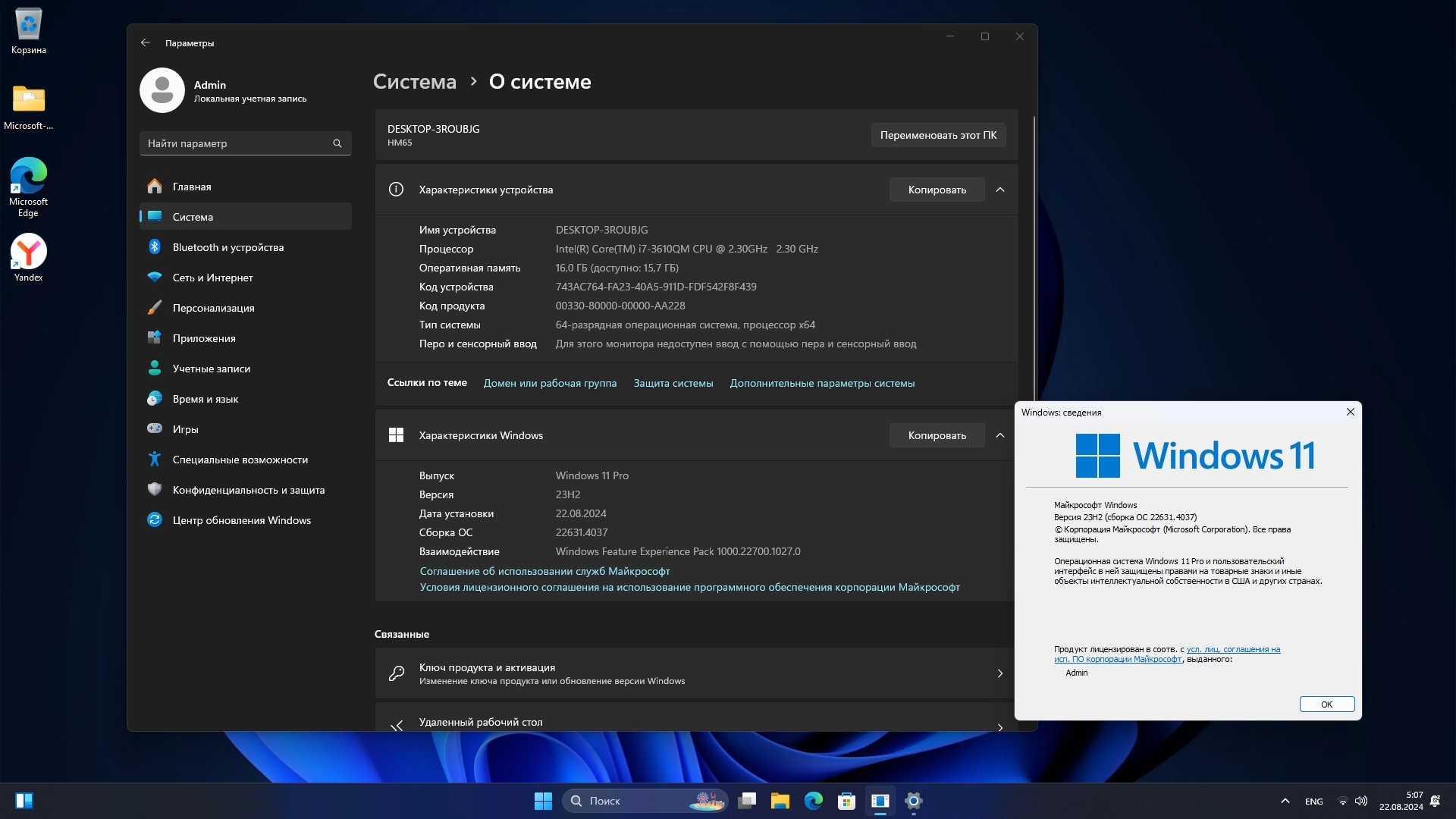Screen dimensions: 1456x819
Task: Open Персонализация settings section
Action: coord(213,308)
